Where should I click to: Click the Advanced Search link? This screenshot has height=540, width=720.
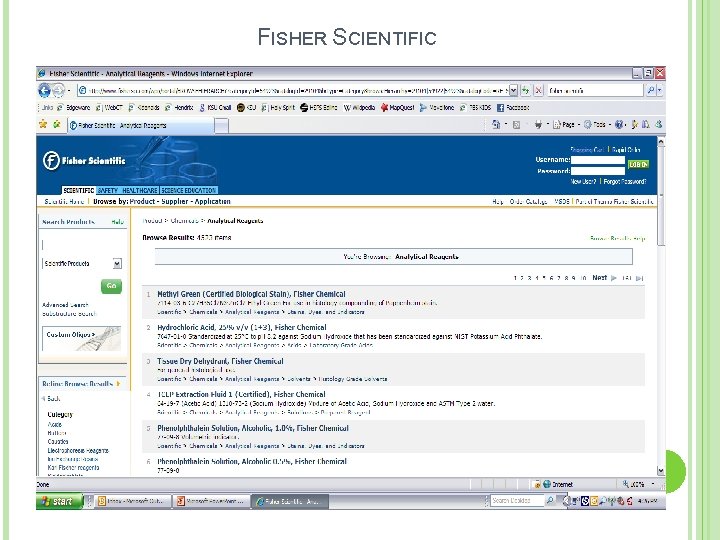[x=65, y=305]
